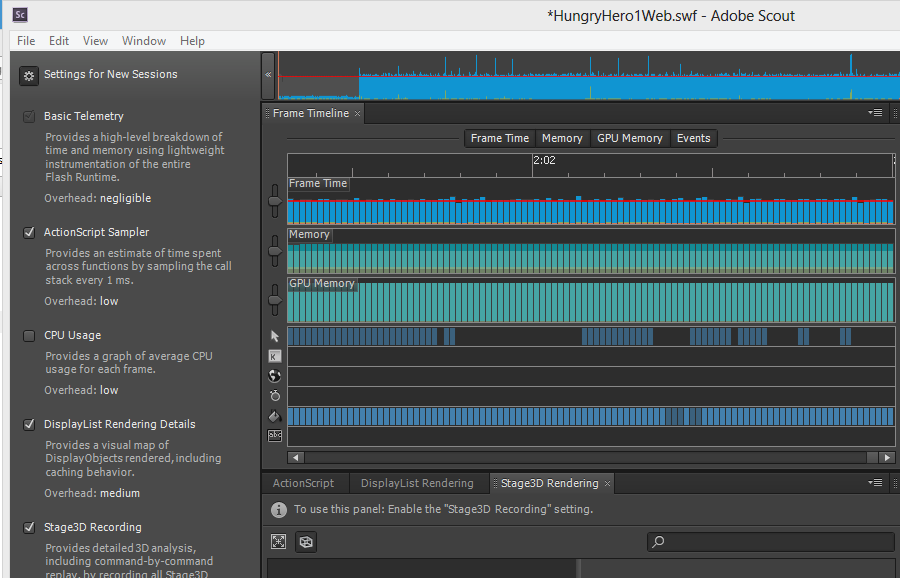Click the Settings for New Sessions heading
Image resolution: width=900 pixels, height=578 pixels.
click(x=111, y=74)
